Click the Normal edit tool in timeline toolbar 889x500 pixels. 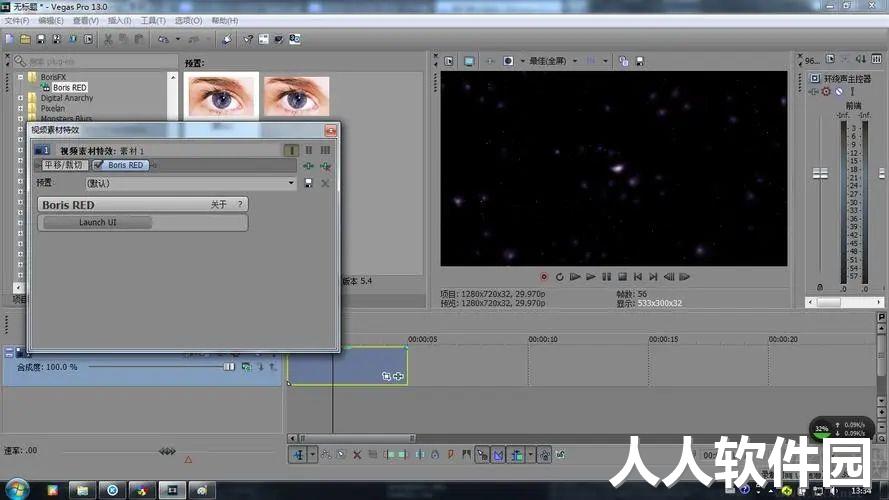(x=298, y=455)
